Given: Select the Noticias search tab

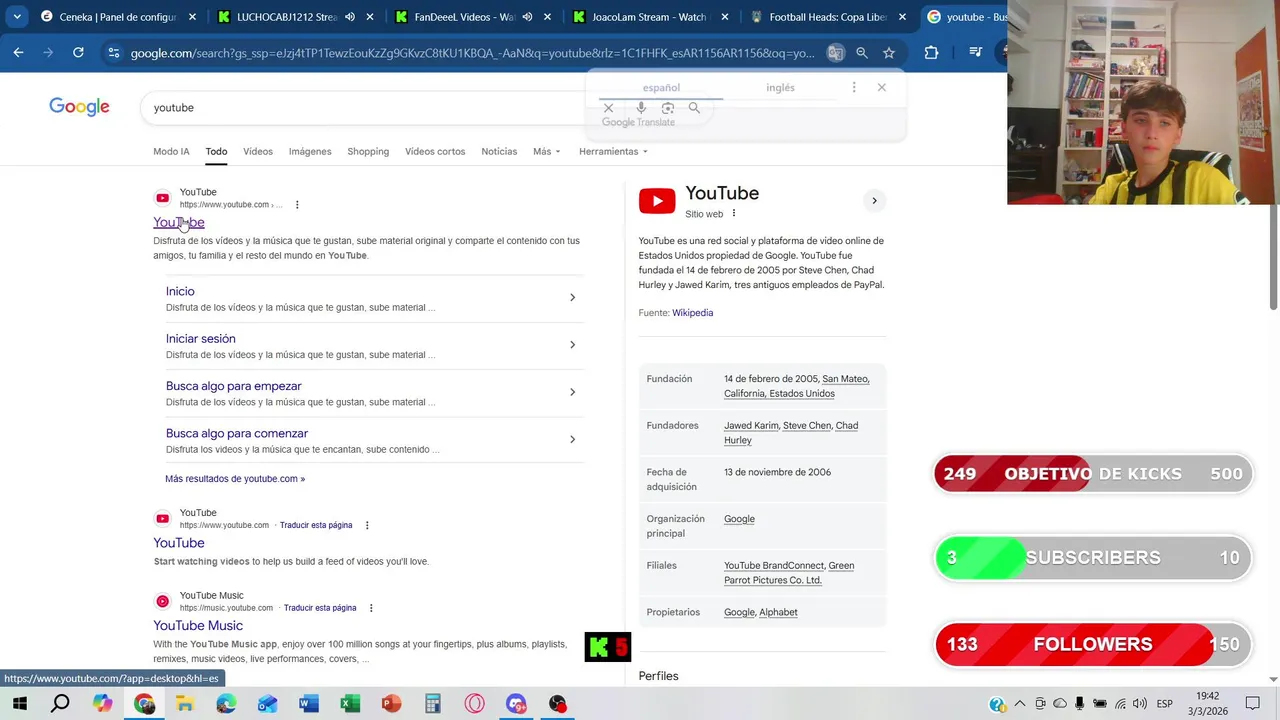Looking at the screenshot, I should [499, 151].
